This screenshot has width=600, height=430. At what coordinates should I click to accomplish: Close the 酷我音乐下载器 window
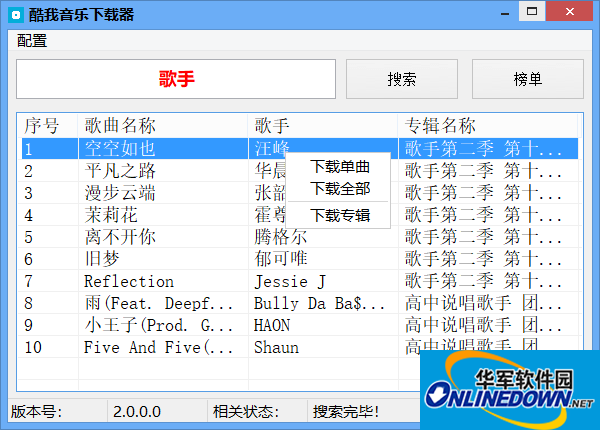(x=569, y=11)
